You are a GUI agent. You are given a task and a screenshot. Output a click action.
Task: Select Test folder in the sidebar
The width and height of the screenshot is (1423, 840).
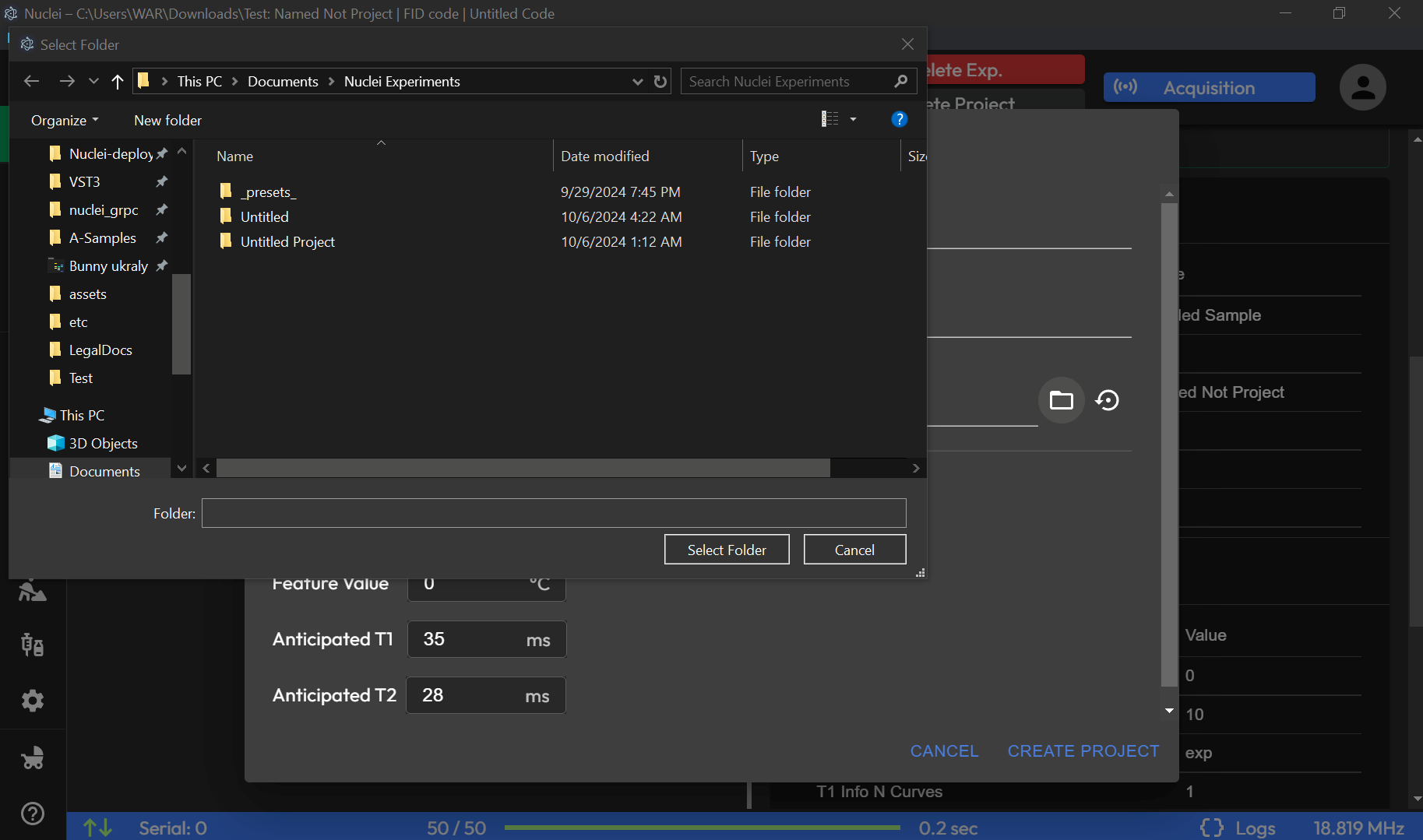coord(80,378)
